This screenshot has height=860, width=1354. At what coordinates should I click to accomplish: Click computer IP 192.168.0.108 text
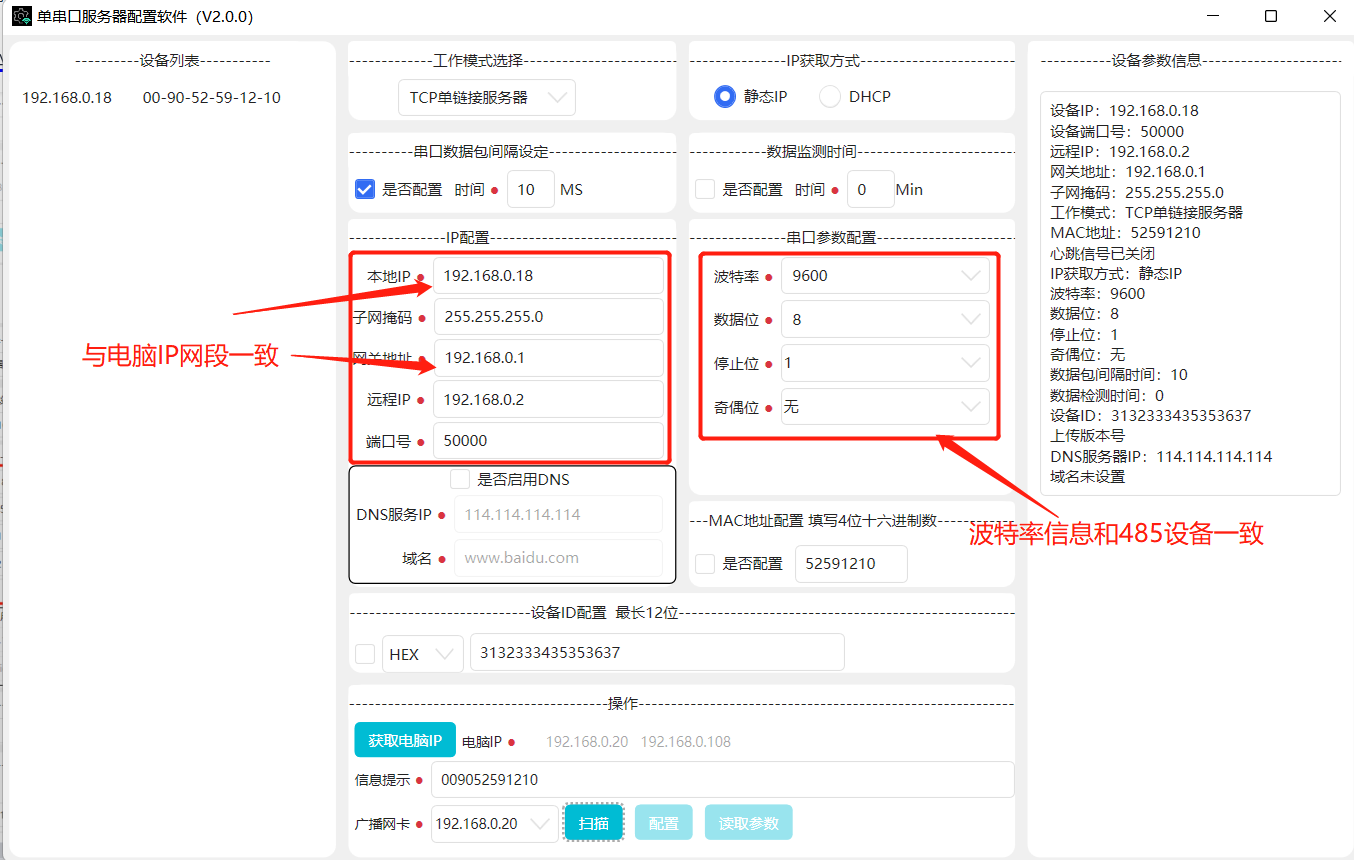(686, 742)
